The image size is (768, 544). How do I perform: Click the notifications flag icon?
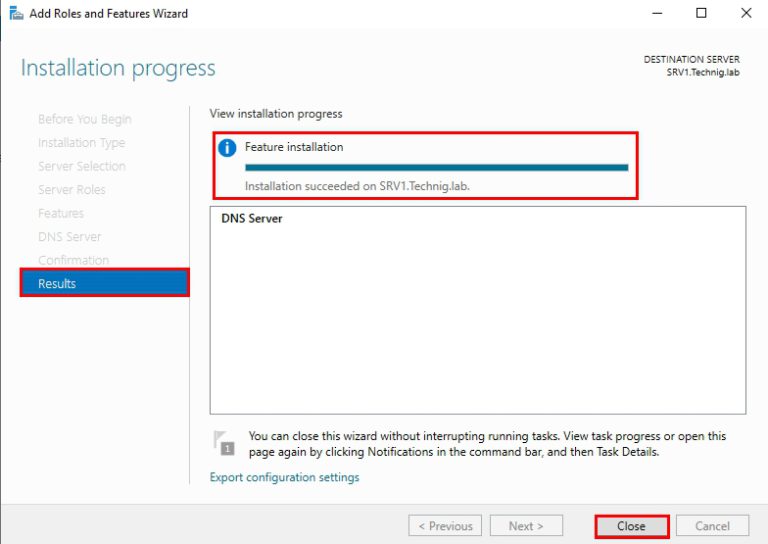click(224, 443)
